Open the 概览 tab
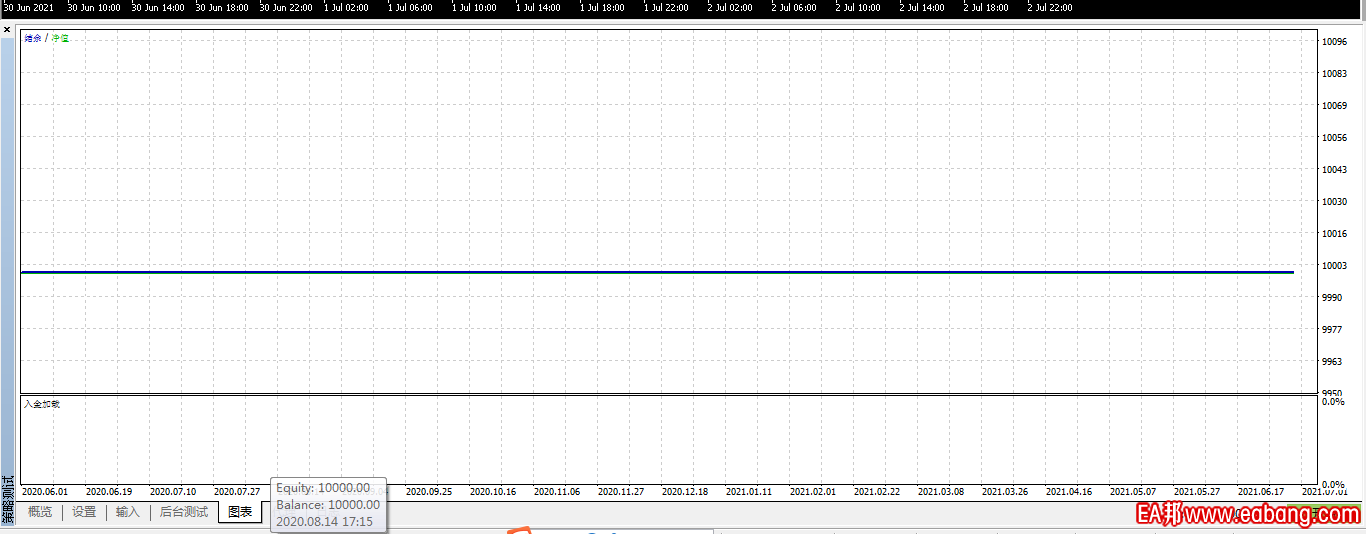 [40, 512]
